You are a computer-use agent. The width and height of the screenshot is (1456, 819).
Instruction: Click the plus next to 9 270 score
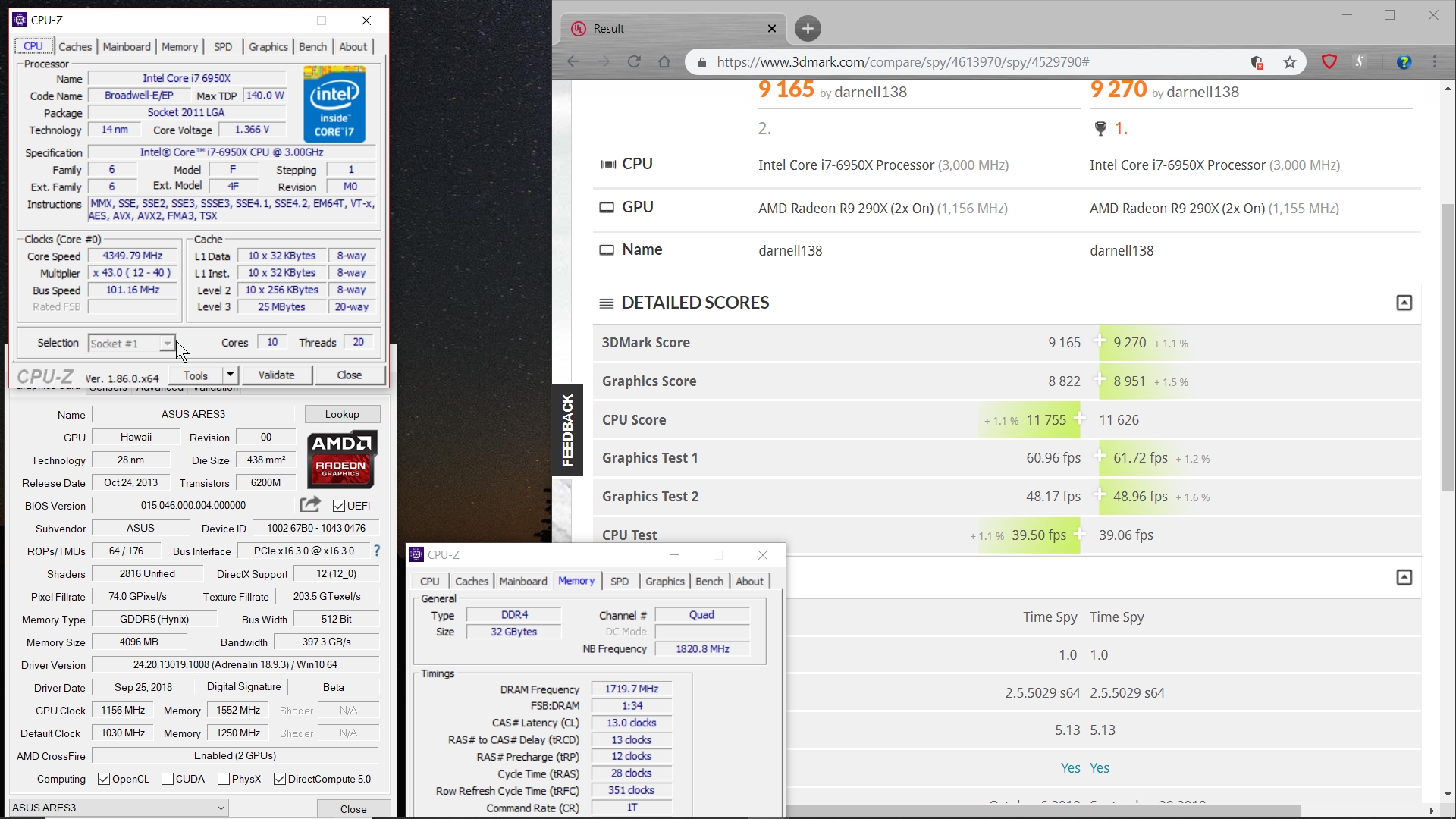coord(1099,340)
